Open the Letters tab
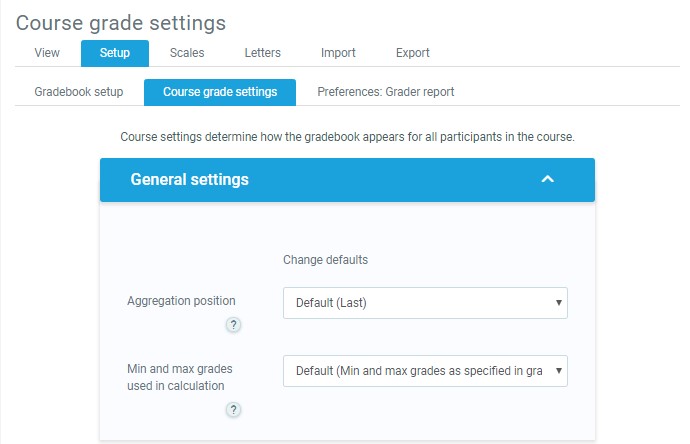The width and height of the screenshot is (690, 444). pyautogui.click(x=262, y=53)
